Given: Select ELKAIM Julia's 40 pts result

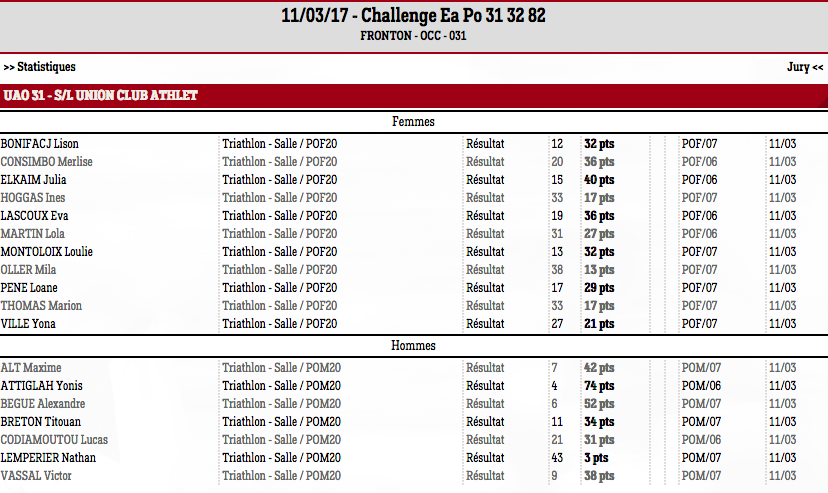Looking at the screenshot, I should click(599, 179).
